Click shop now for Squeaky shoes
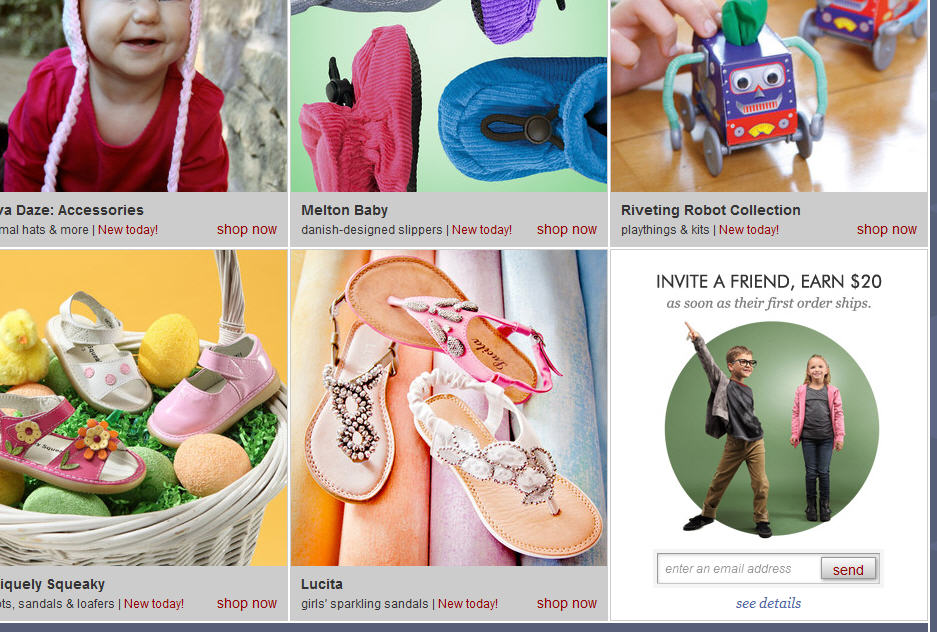The width and height of the screenshot is (937, 632). click(x=247, y=603)
